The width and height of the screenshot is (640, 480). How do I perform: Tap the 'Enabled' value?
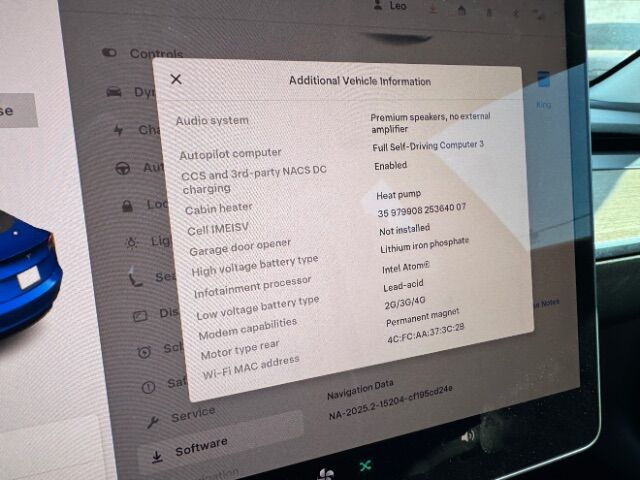tap(391, 166)
